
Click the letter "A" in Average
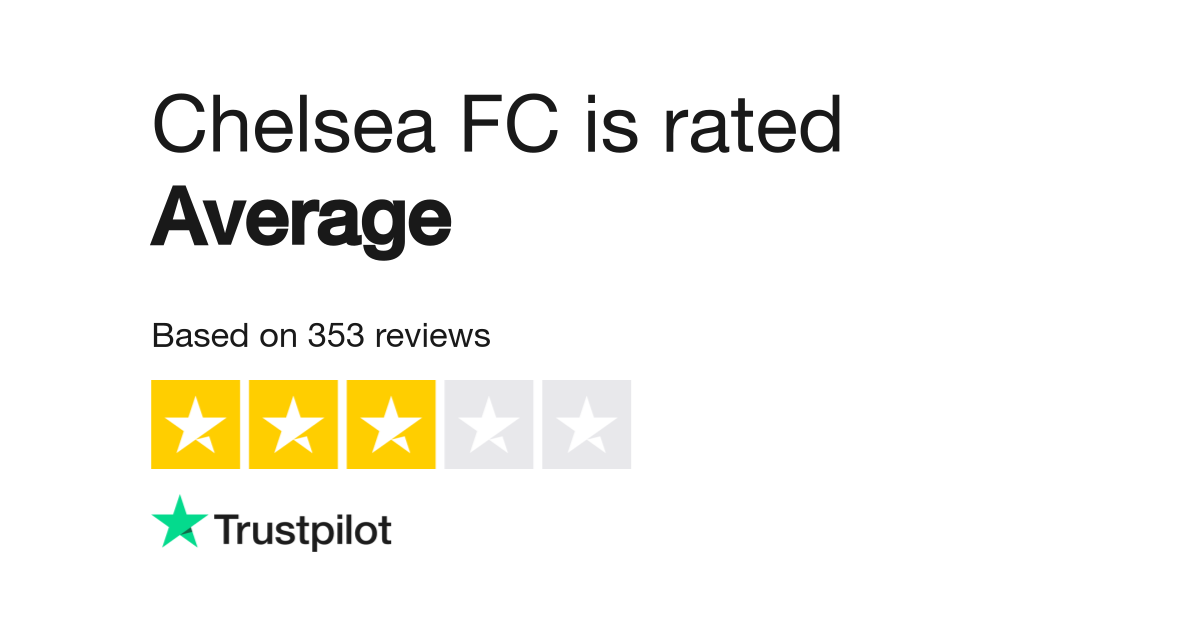click(x=177, y=218)
